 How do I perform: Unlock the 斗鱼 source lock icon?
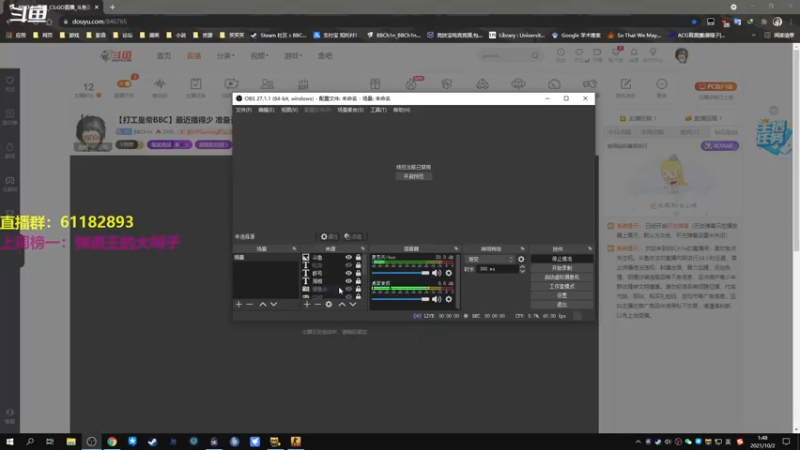coord(358,258)
